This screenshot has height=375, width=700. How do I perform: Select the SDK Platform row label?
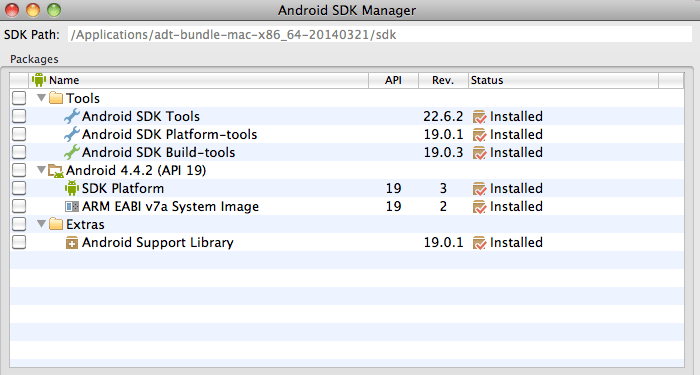123,188
